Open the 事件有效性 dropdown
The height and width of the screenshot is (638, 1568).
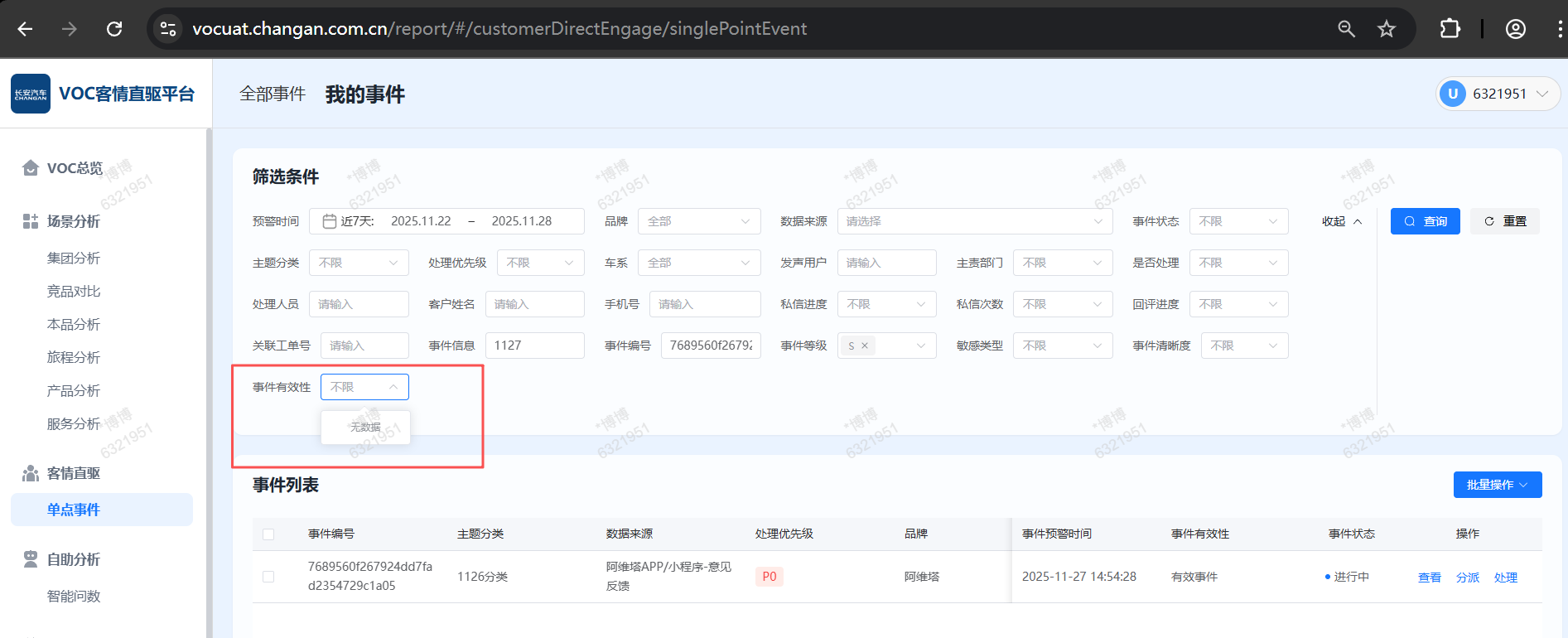pyautogui.click(x=364, y=387)
